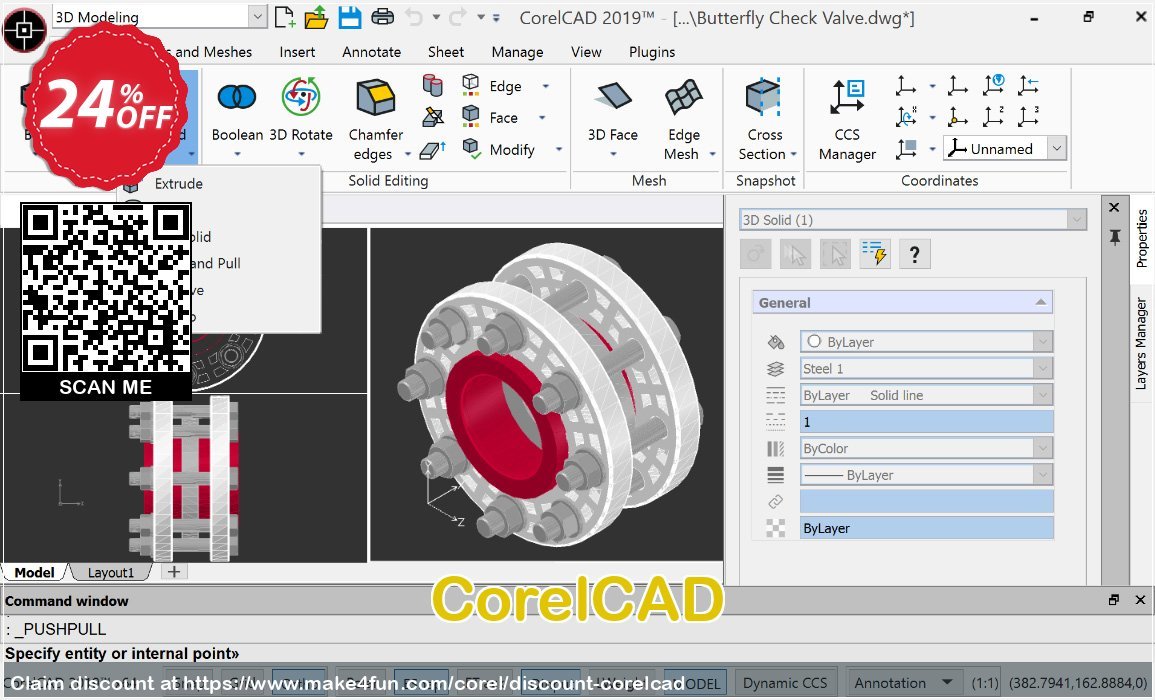Select the Edge Mesh tool
The image size is (1155, 700).
tap(682, 119)
